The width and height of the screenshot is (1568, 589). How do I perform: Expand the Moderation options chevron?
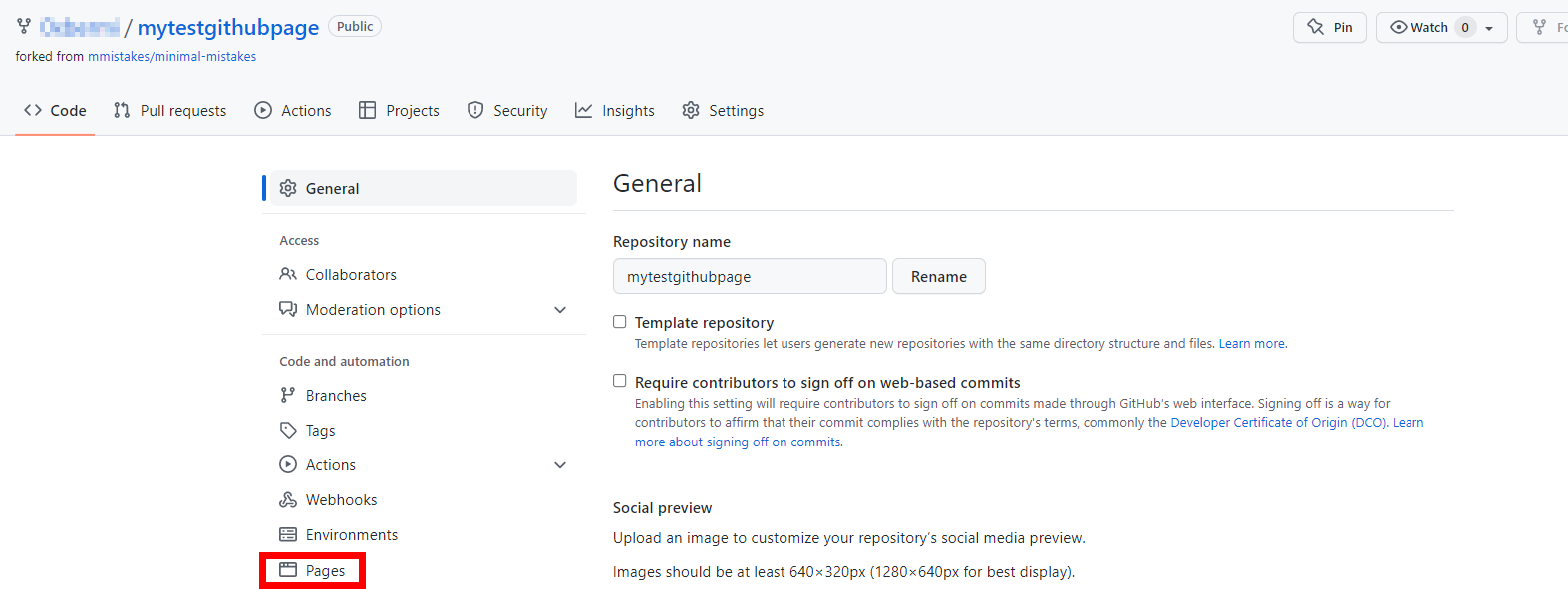point(560,310)
